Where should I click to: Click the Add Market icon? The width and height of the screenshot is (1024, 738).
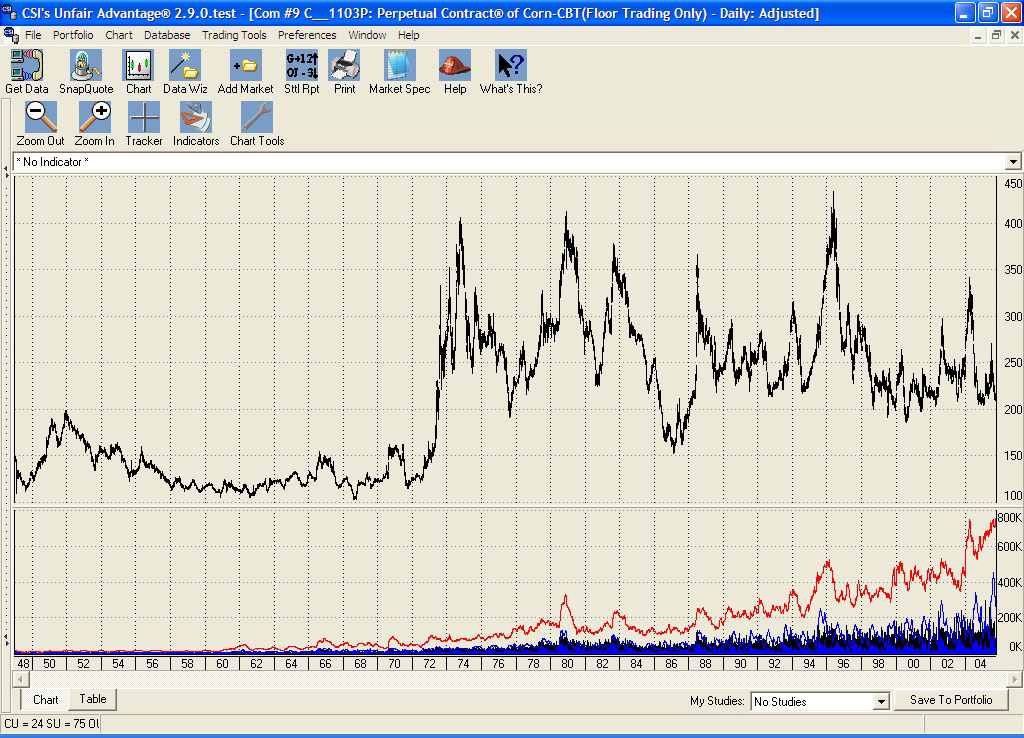tap(246, 72)
